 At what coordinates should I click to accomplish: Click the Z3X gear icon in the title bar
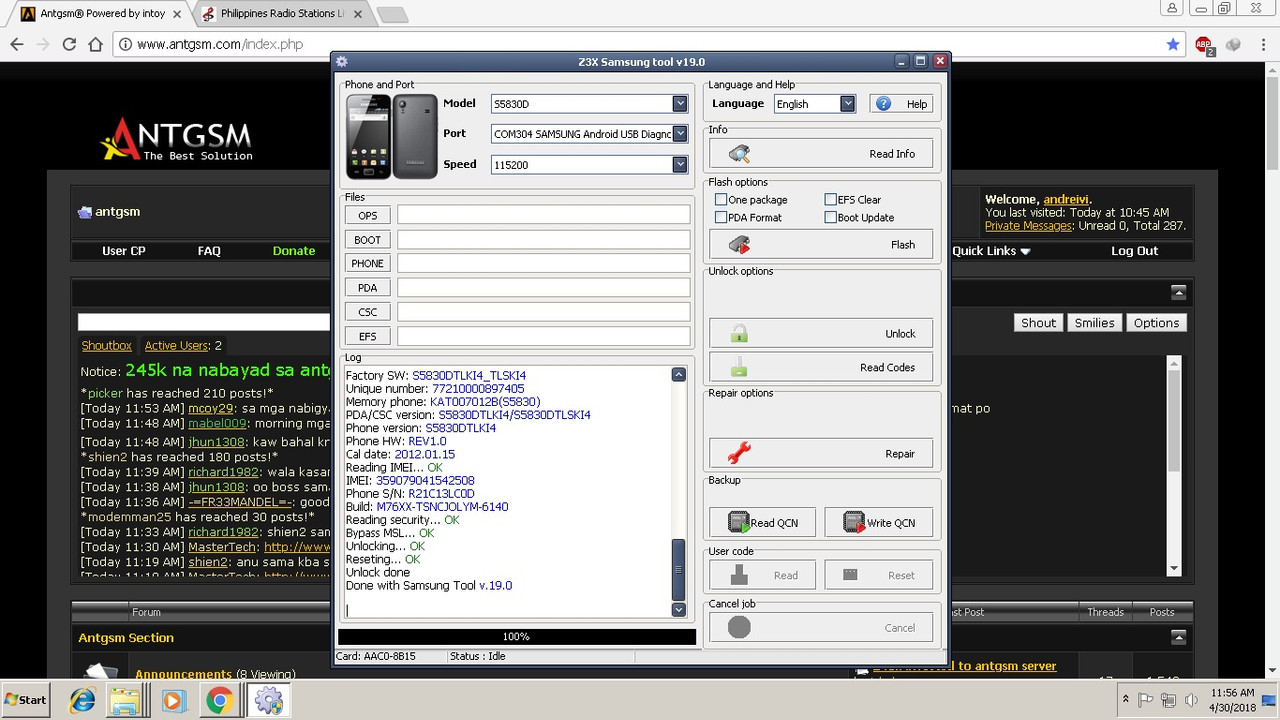(x=342, y=62)
